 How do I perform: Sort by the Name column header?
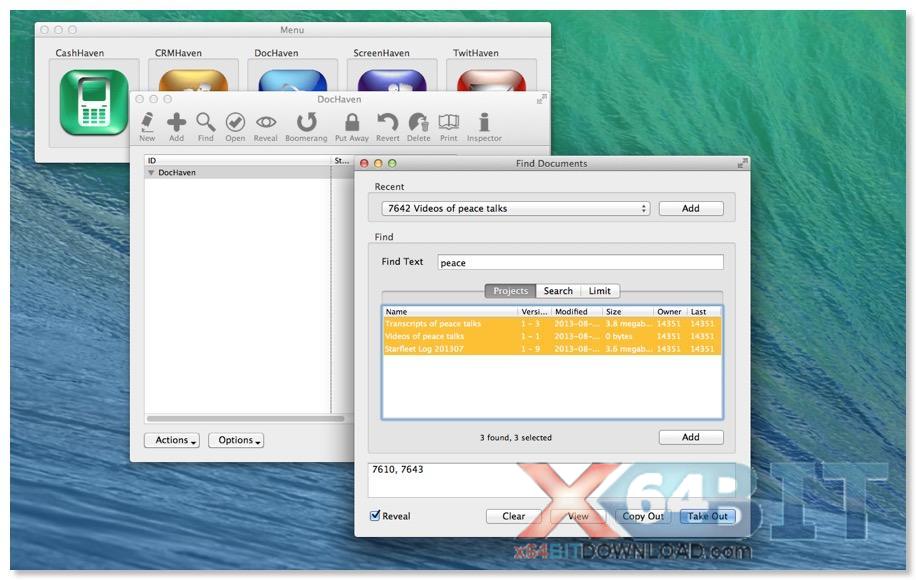[450, 312]
